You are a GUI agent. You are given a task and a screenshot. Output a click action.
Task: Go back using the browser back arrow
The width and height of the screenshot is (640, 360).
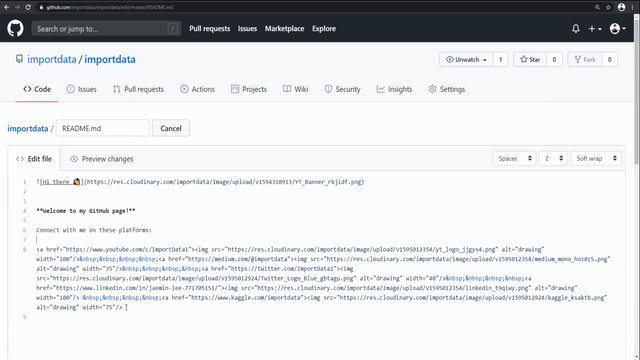[x=7, y=7]
